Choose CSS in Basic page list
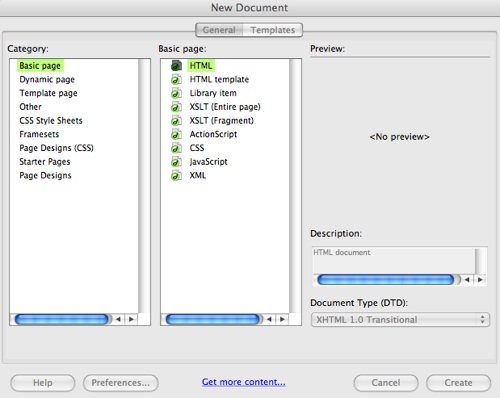 [x=197, y=148]
